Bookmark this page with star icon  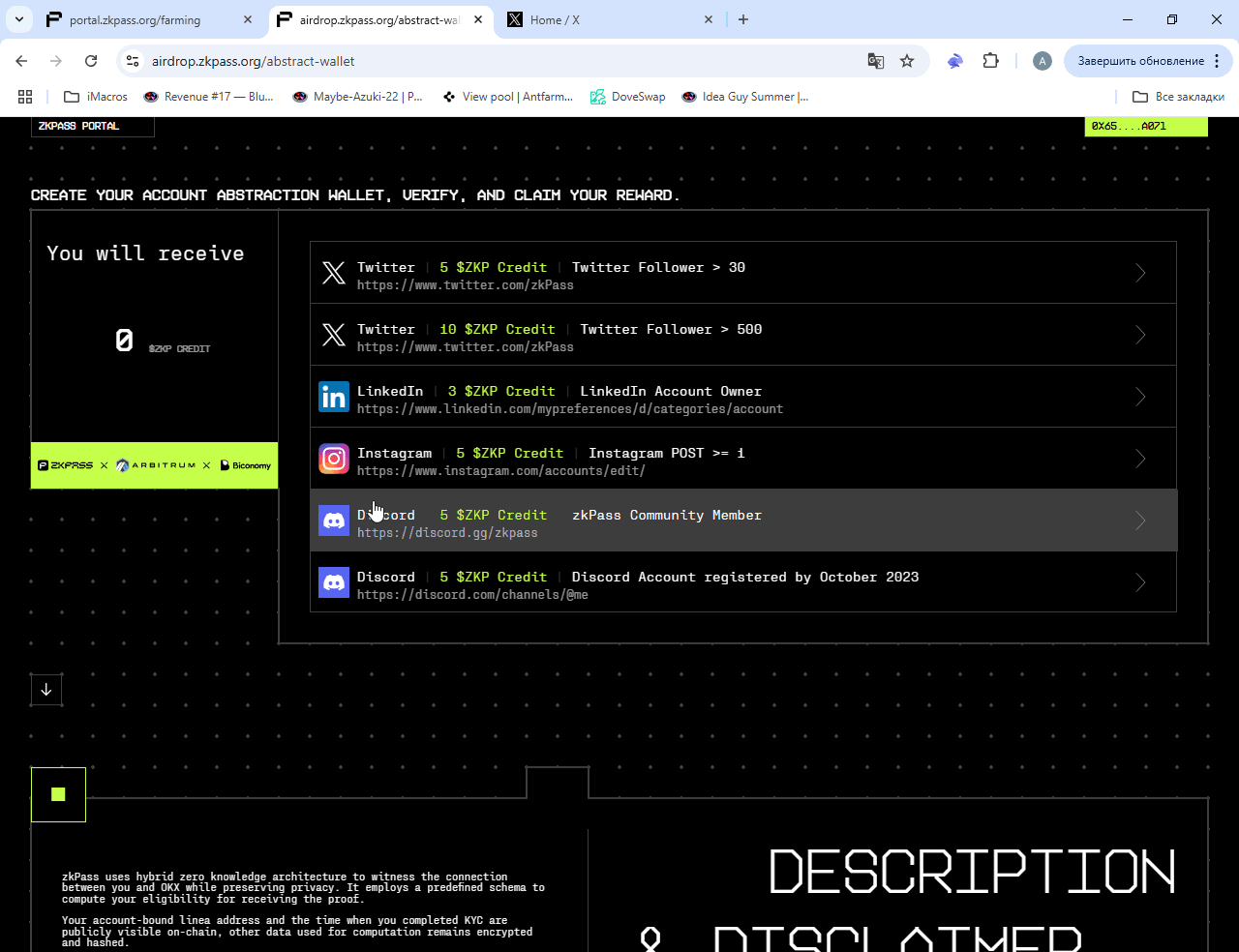tap(907, 61)
